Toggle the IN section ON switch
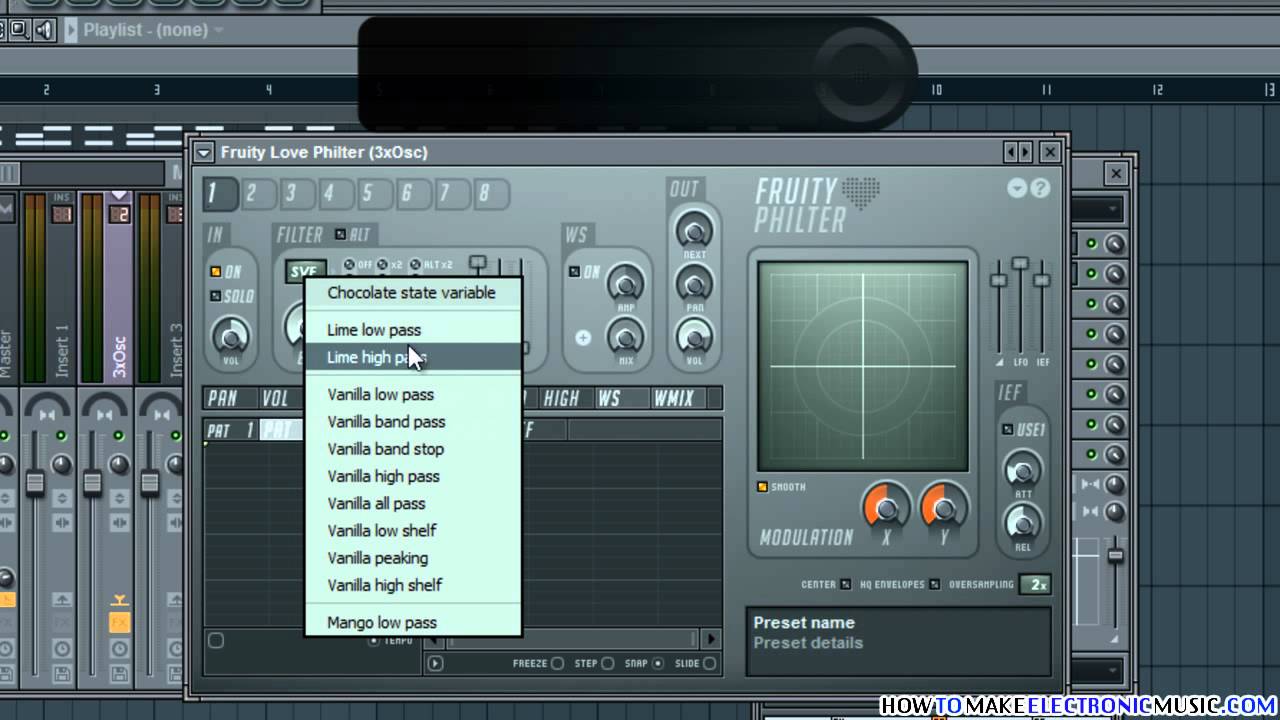Screen dimensions: 1280x720 coord(215,271)
